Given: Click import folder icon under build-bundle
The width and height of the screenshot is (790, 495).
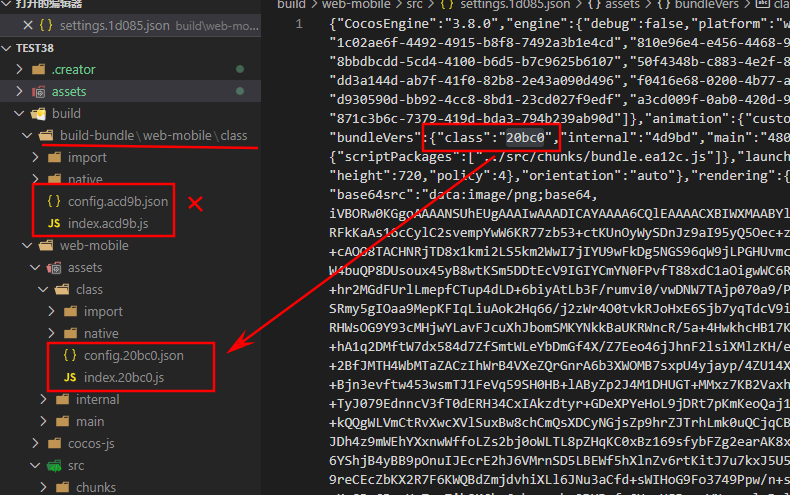Looking at the screenshot, I should coord(54,158).
